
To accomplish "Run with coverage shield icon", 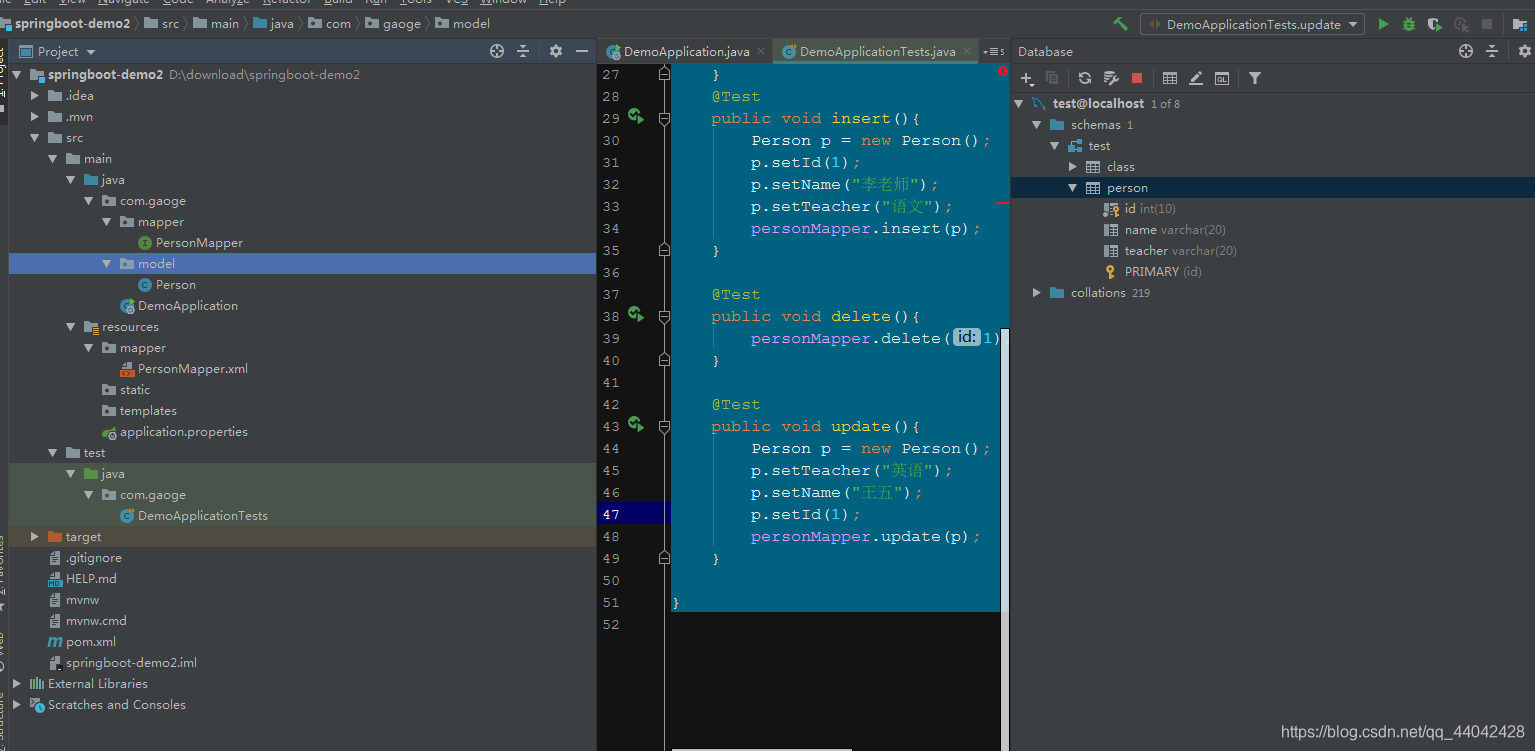I will [1435, 24].
